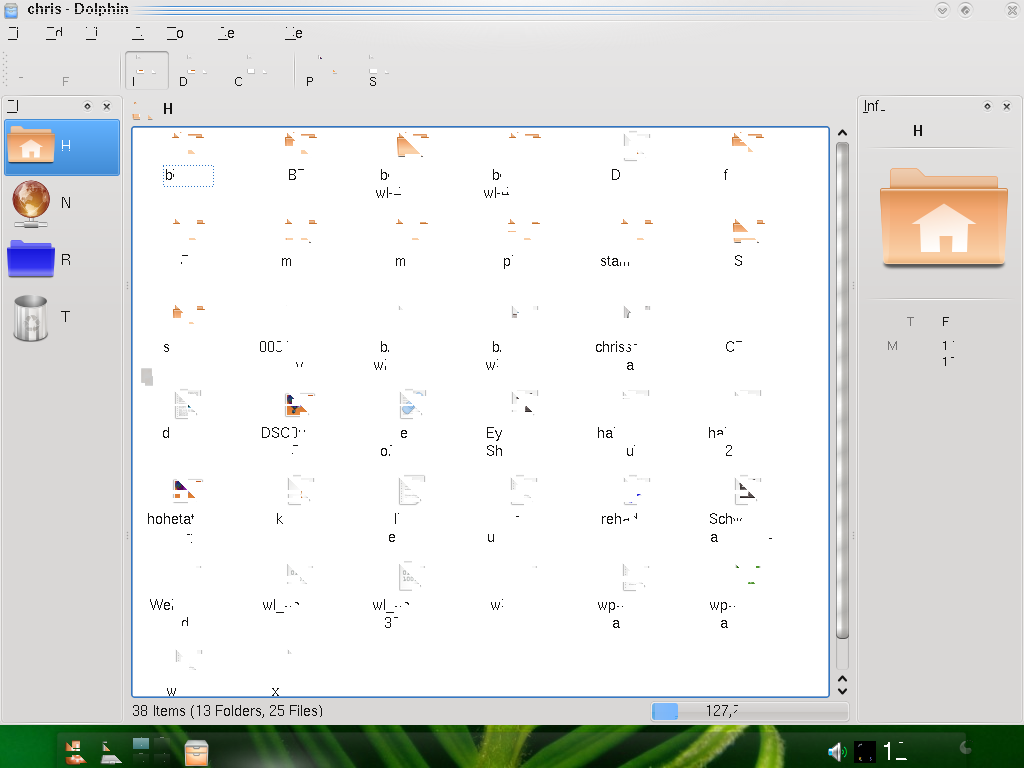Close the Places panel

106,106
